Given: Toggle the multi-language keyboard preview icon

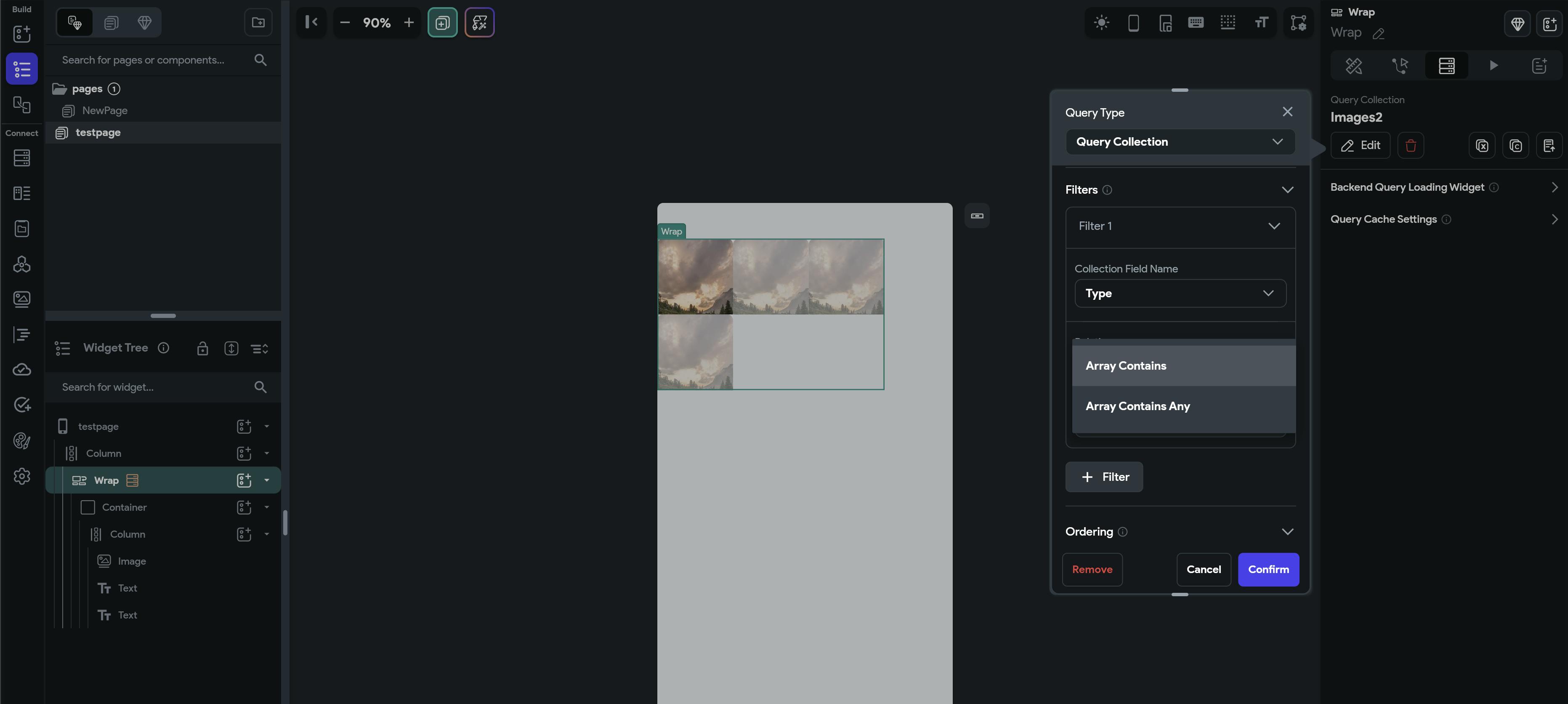Looking at the screenshot, I should point(1196,23).
